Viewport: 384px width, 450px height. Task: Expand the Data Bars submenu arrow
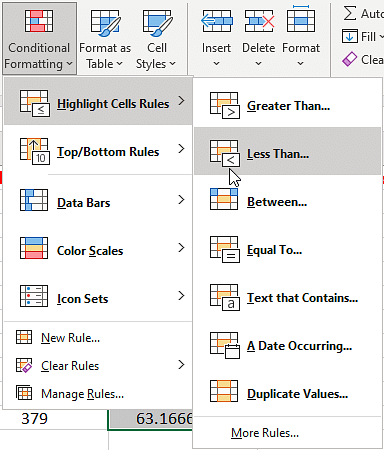tap(181, 200)
